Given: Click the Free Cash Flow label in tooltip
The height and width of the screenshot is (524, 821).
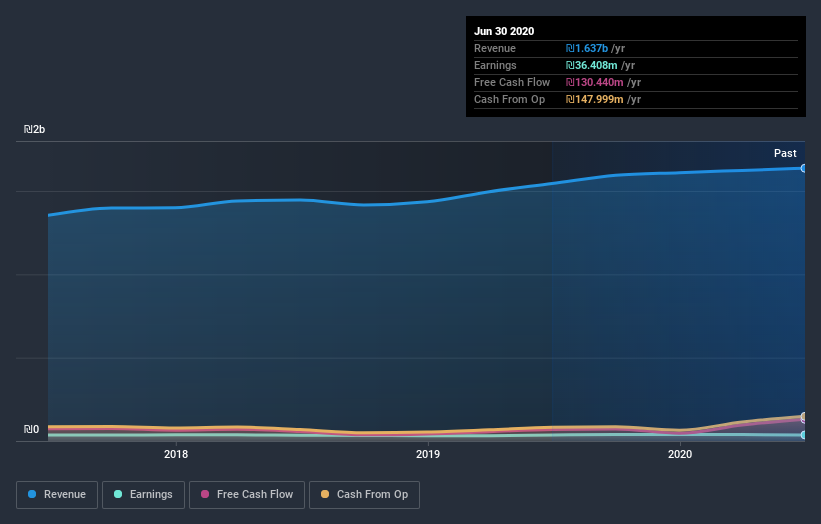Looking at the screenshot, I should coord(512,82).
